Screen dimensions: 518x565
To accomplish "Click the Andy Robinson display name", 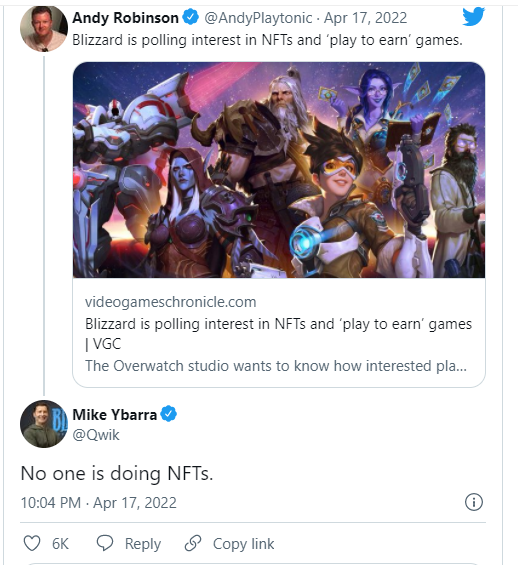I will [125, 18].
